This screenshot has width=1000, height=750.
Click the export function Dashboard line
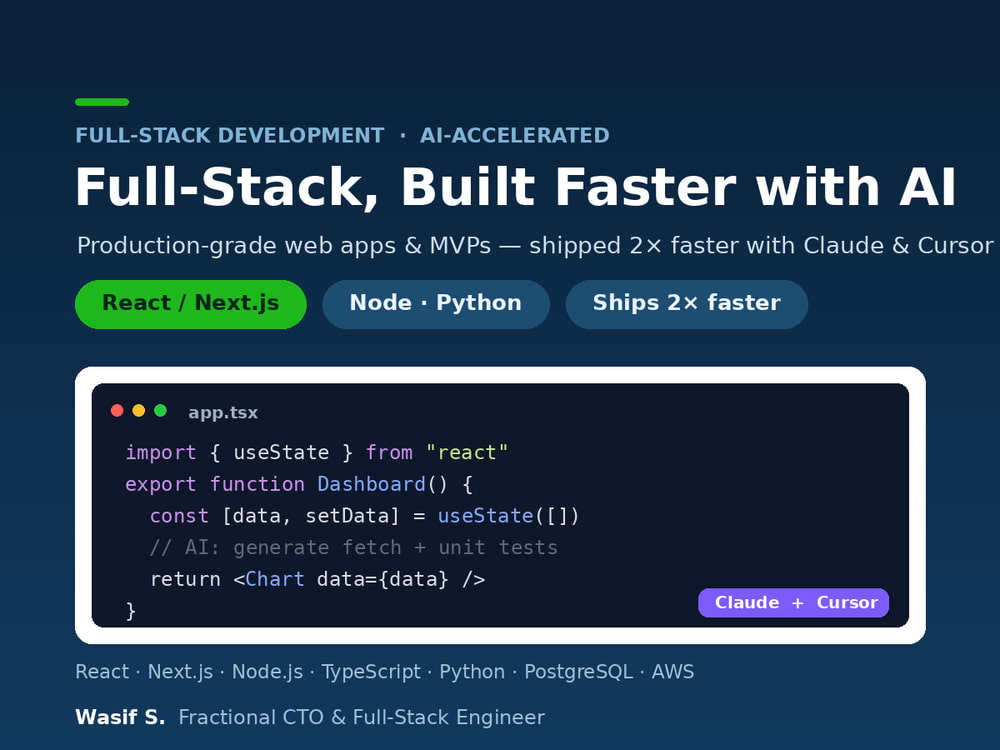299,484
